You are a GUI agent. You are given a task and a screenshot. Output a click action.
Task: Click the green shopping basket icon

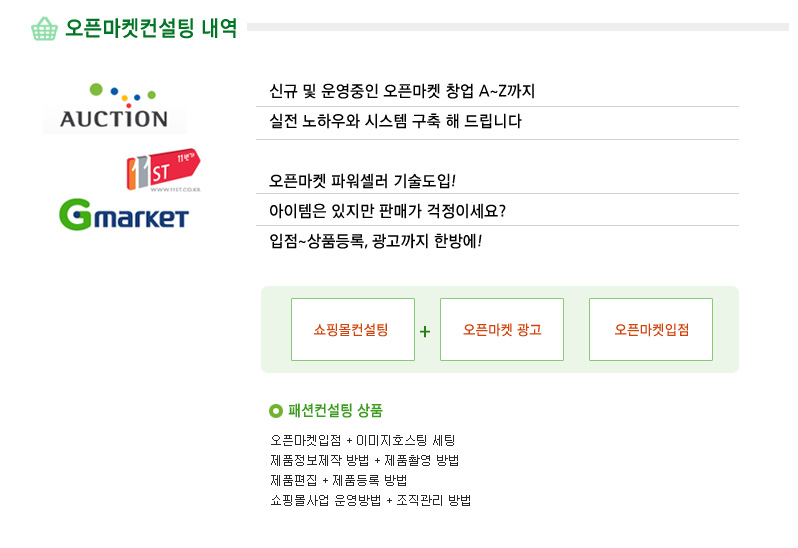pos(44,28)
